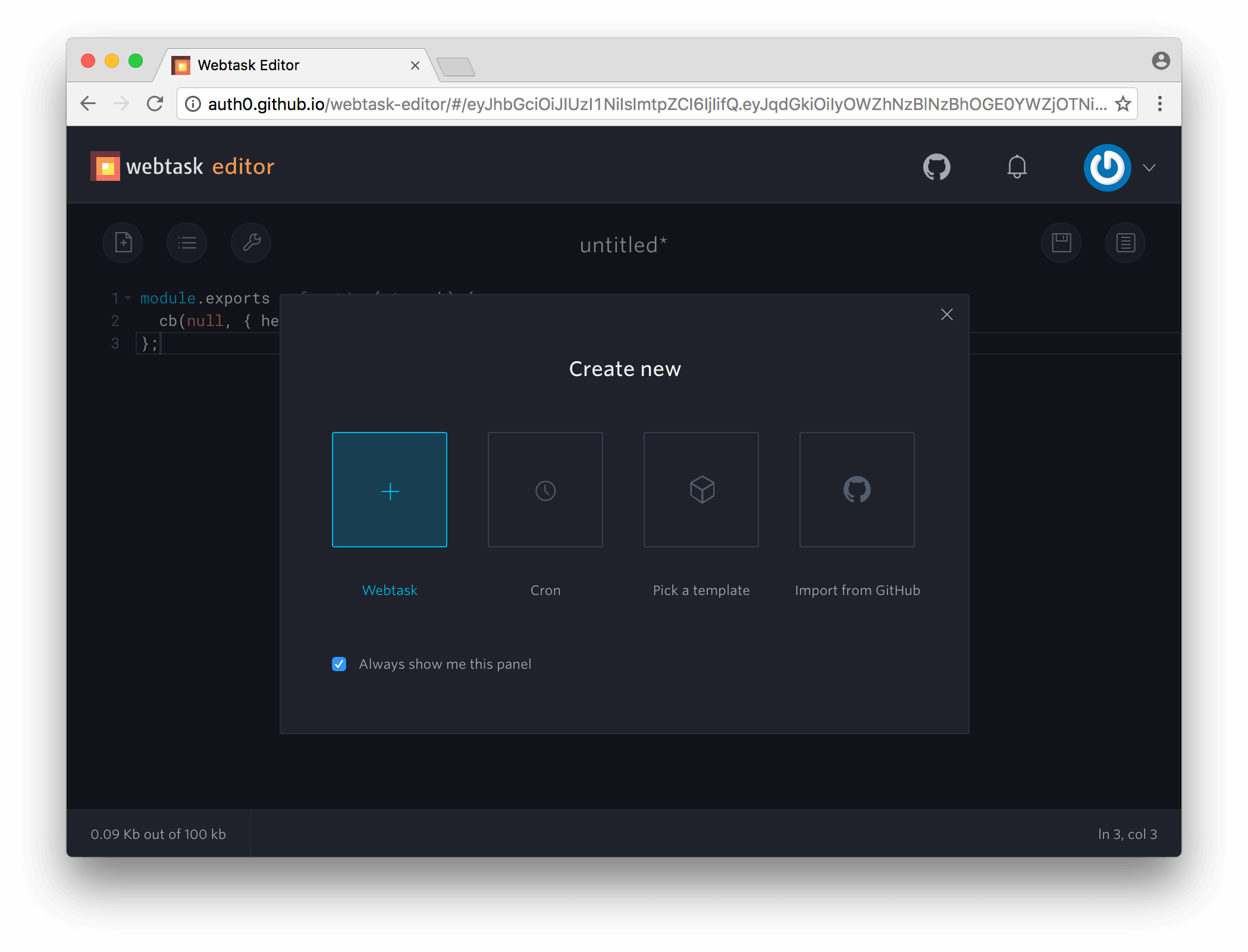The width and height of the screenshot is (1248, 952).
Task: Click the new file icon in toolbar
Action: click(123, 243)
